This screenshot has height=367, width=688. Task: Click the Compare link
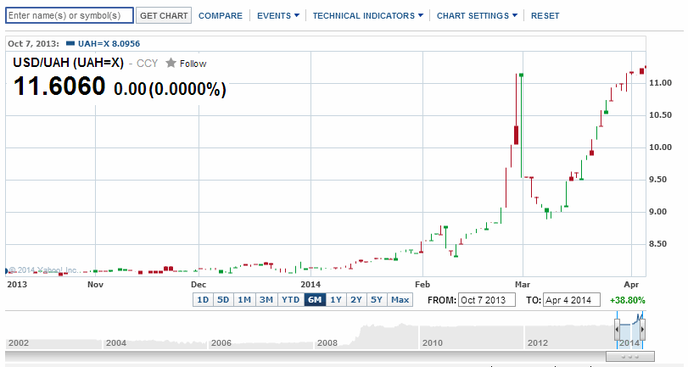click(x=220, y=16)
